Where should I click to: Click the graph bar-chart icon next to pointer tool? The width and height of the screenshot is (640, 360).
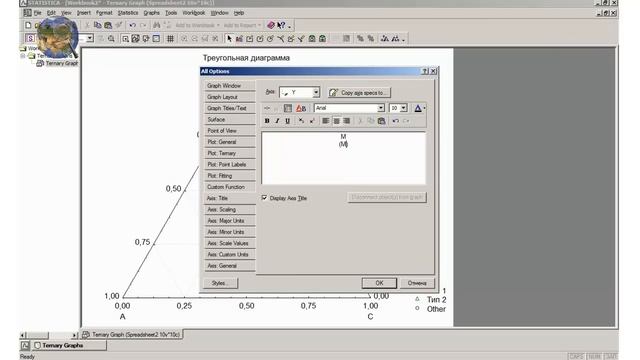click(239, 39)
